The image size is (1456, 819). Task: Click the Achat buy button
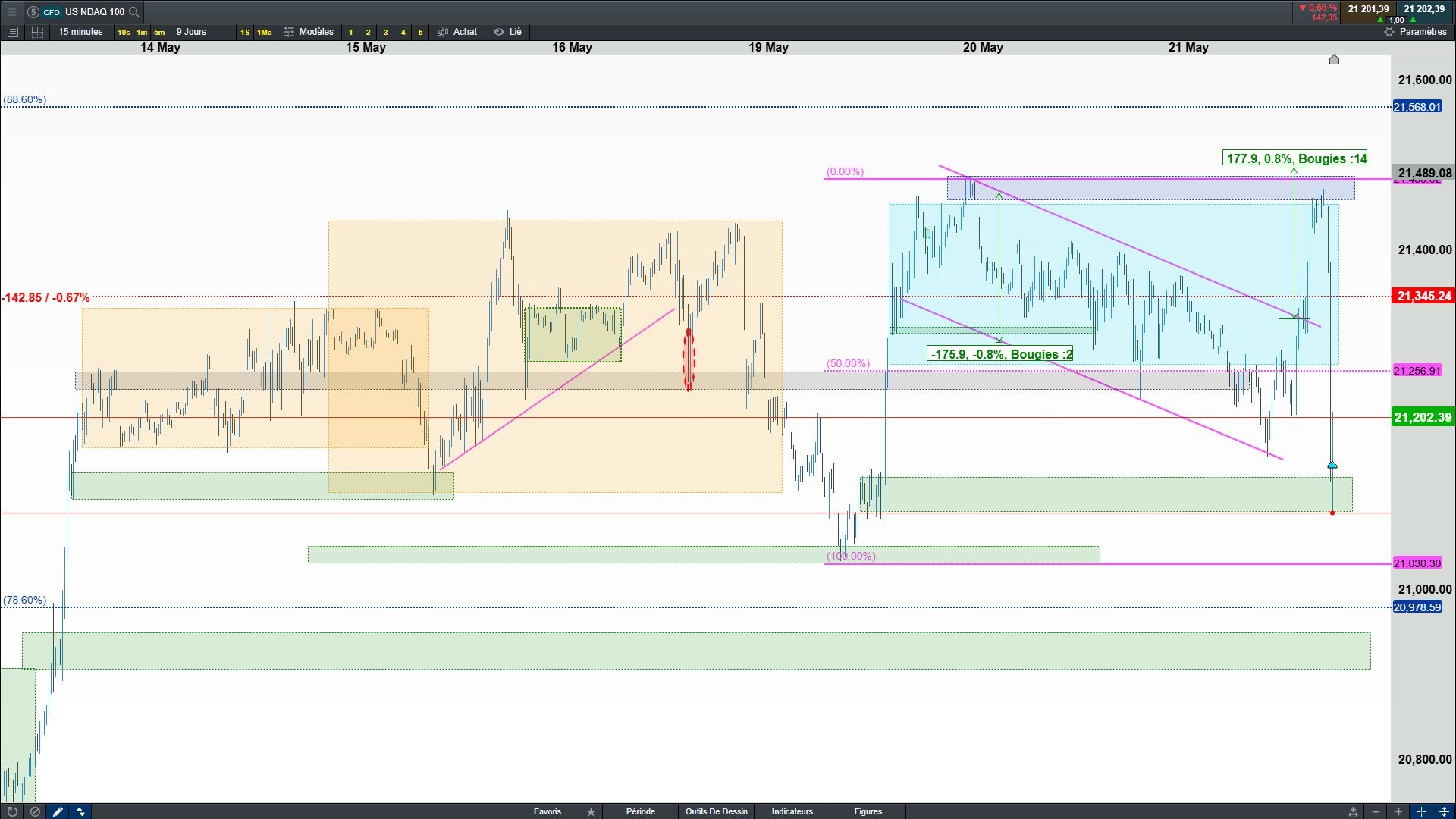point(457,32)
